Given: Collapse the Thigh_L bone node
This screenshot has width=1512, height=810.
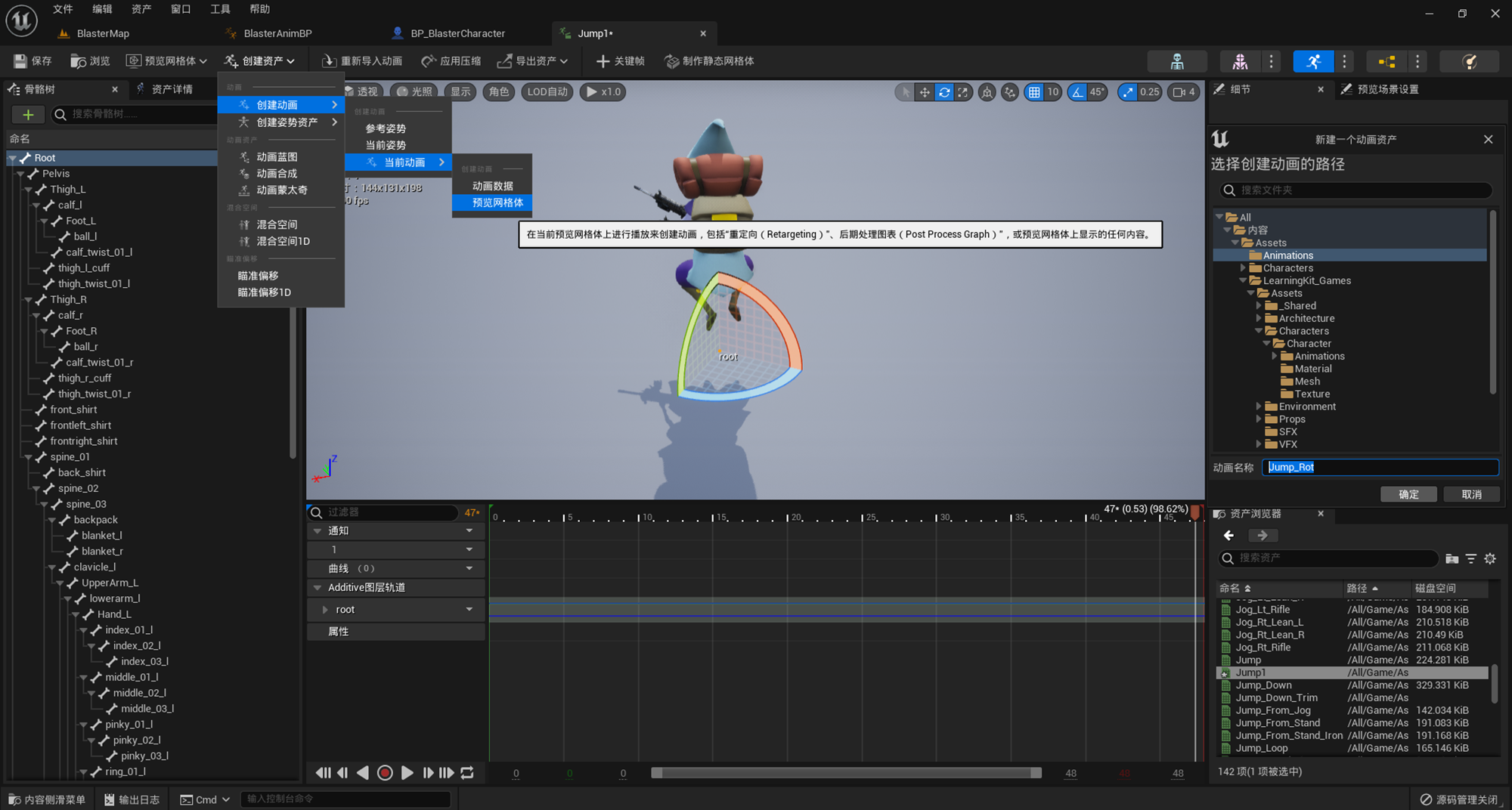Looking at the screenshot, I should [29, 190].
